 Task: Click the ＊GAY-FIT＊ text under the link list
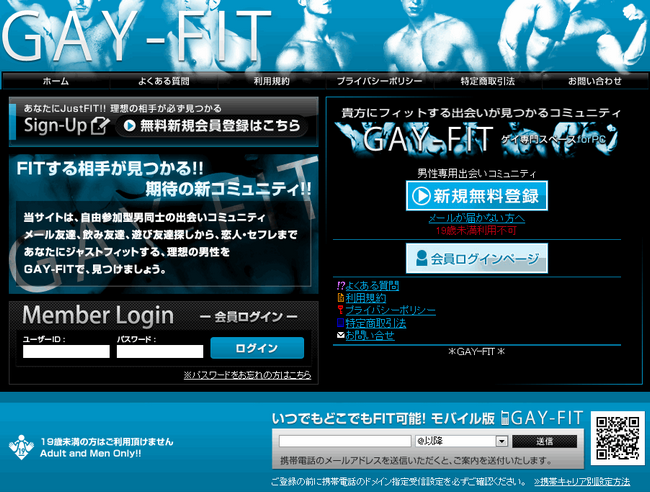(477, 351)
